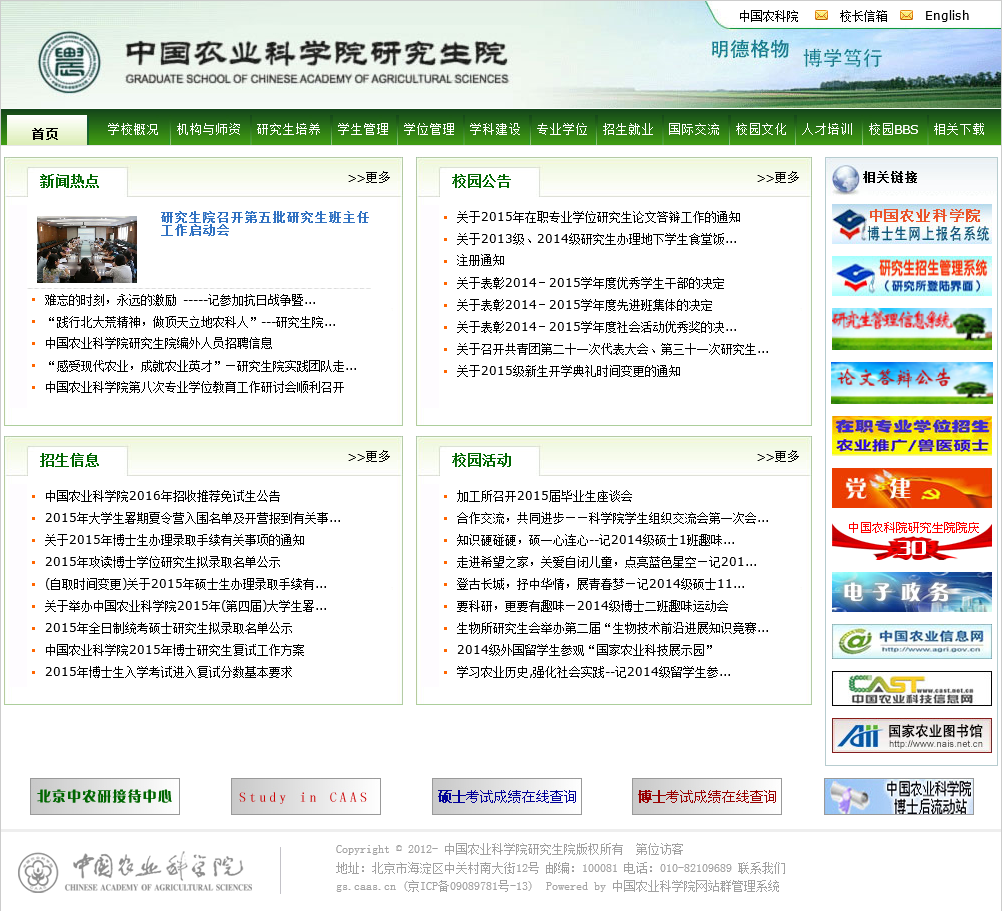This screenshot has height=911, width=1002.
Task: Click the meeting photo thumbnail in news
Action: point(87,249)
